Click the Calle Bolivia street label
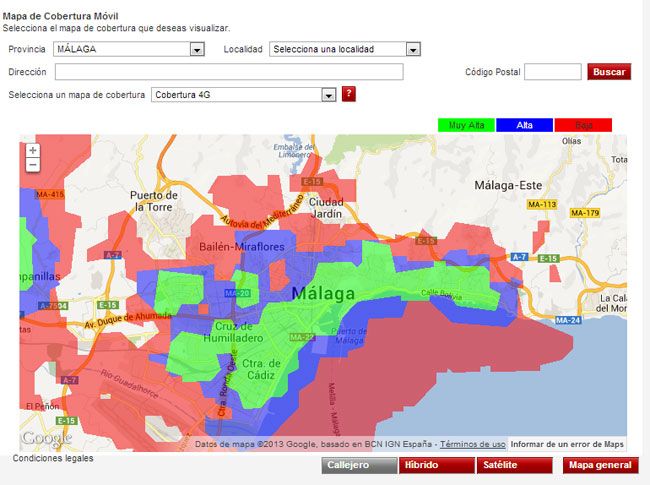Screen dimensions: 650x485 pos(441,295)
